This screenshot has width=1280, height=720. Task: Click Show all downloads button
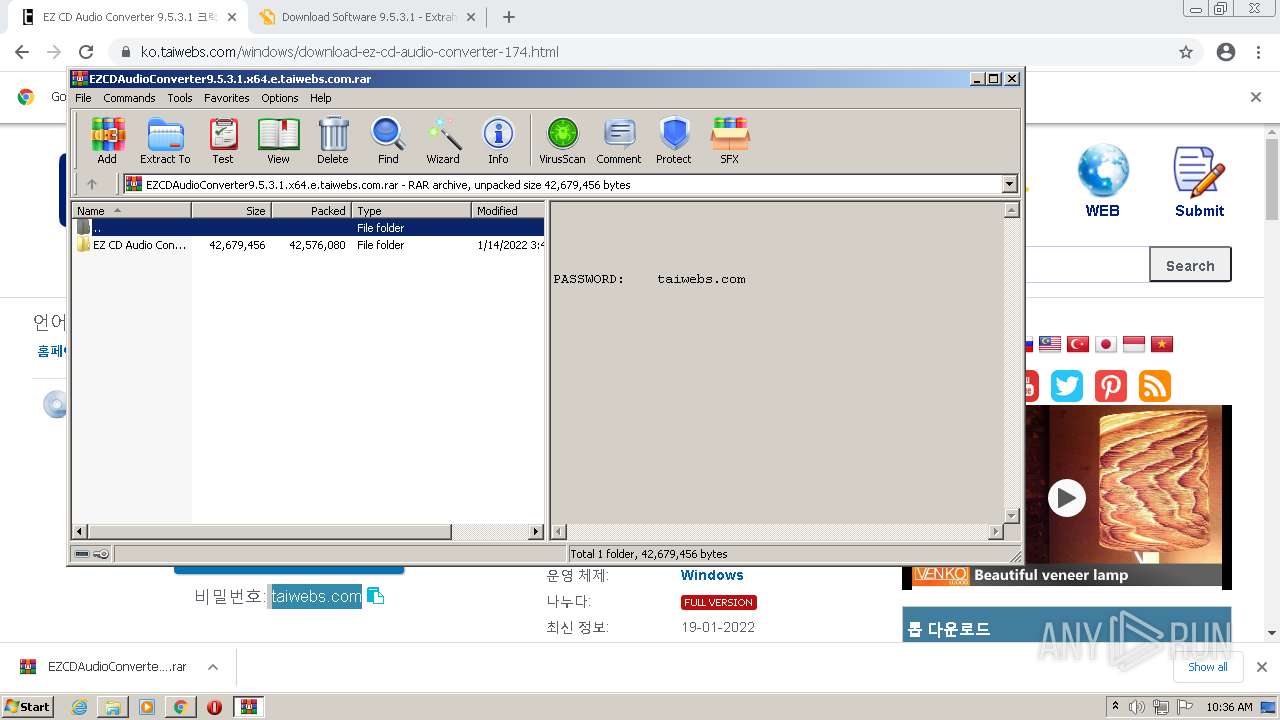tap(1208, 667)
